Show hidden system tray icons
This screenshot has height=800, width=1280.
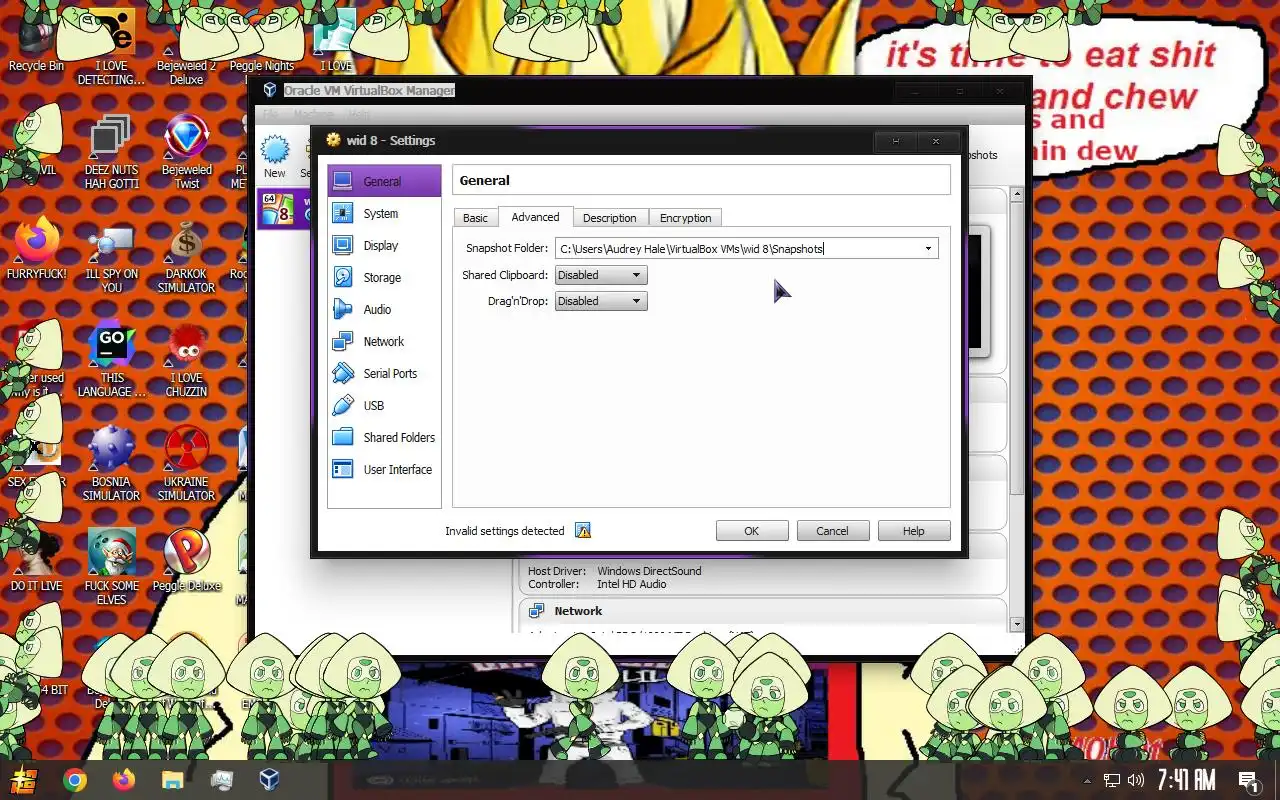pyautogui.click(x=1087, y=780)
